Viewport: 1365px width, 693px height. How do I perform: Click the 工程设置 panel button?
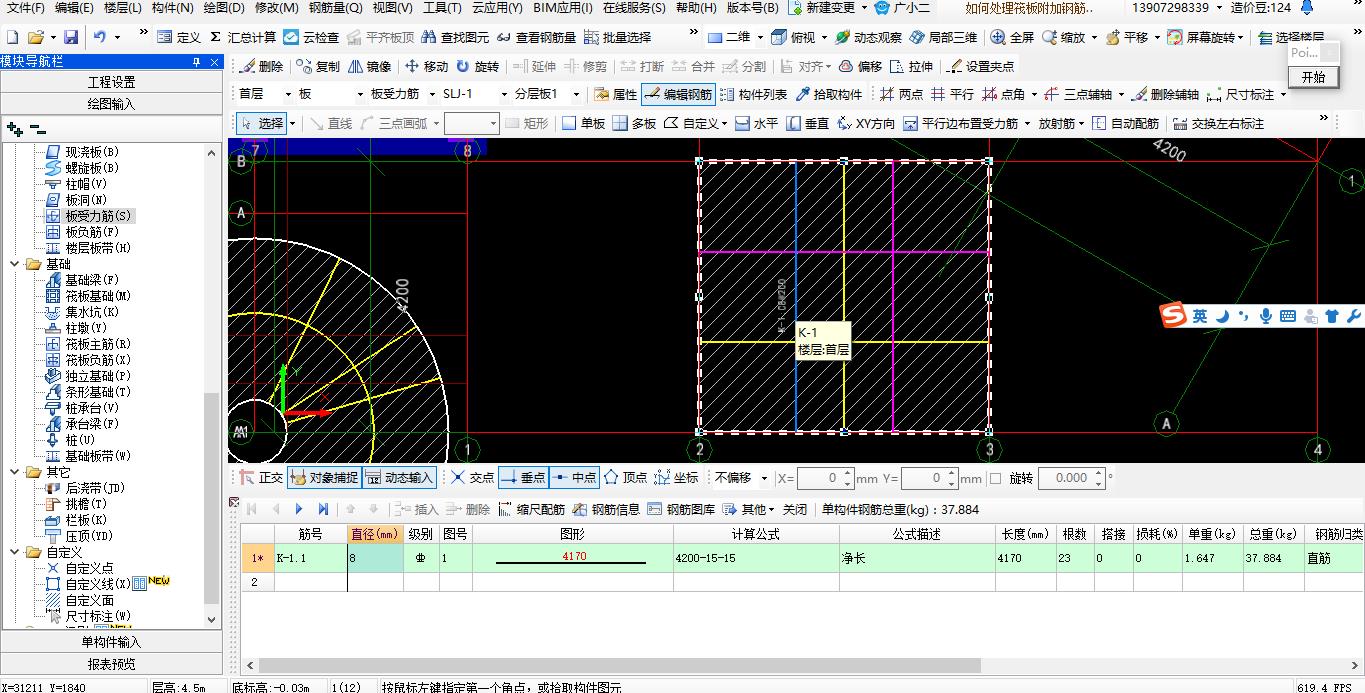(111, 82)
